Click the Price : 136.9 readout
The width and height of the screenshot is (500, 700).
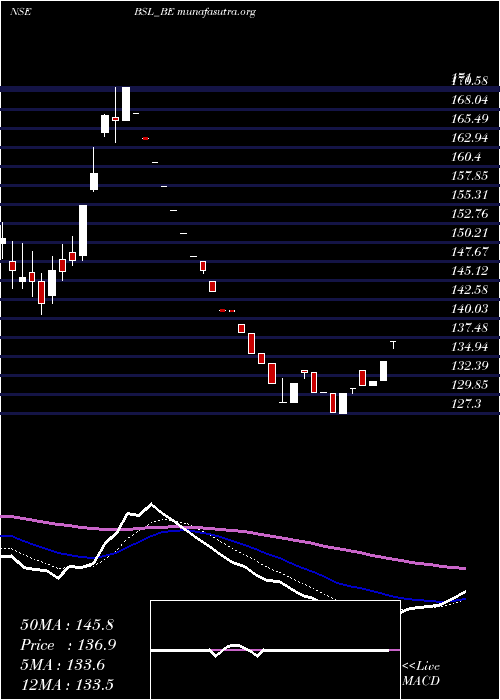pyautogui.click(x=68, y=645)
